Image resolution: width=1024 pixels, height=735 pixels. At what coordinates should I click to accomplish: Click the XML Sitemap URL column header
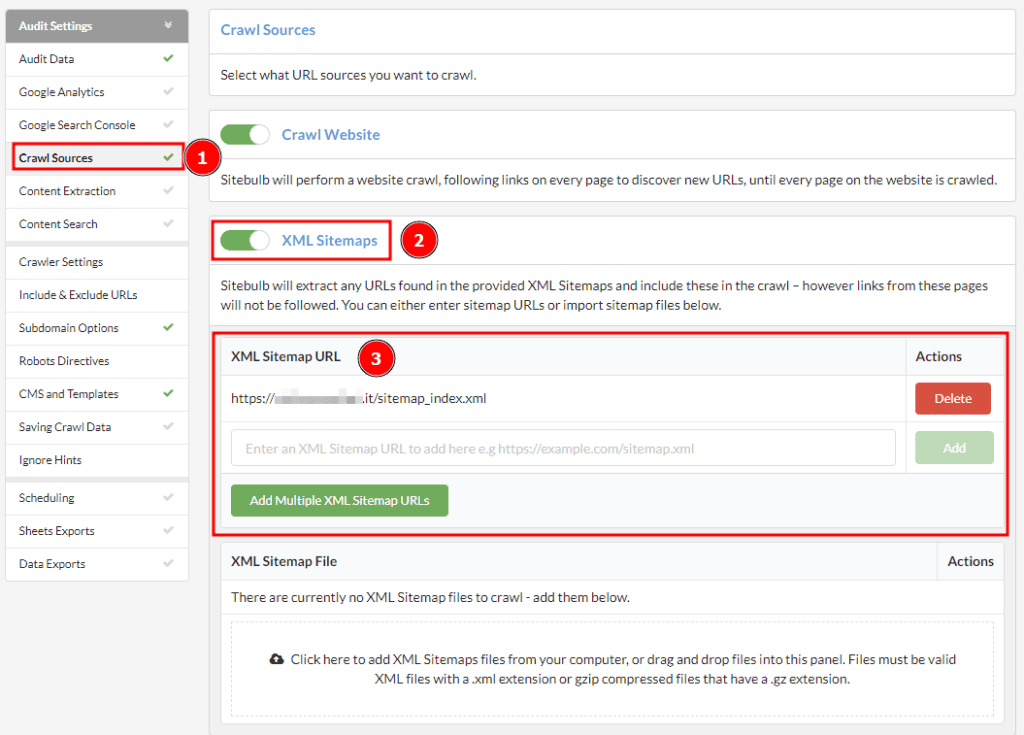click(285, 357)
